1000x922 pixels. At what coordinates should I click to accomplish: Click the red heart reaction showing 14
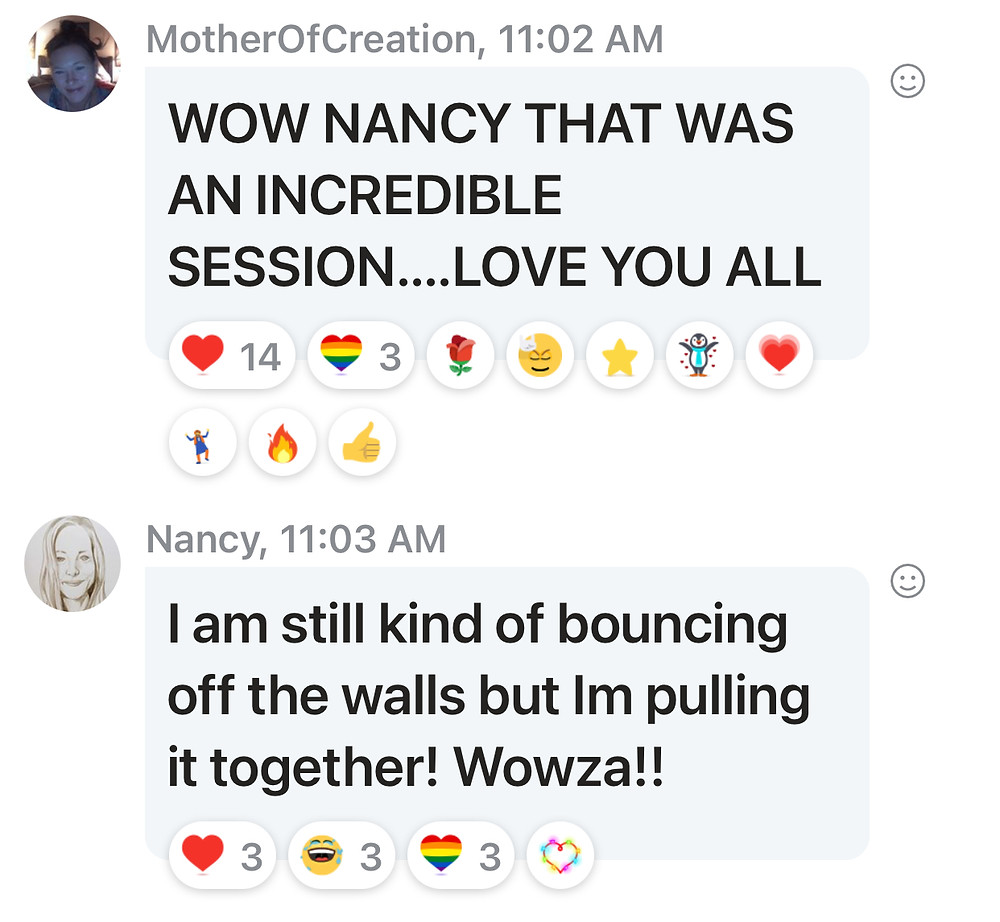[x=232, y=355]
